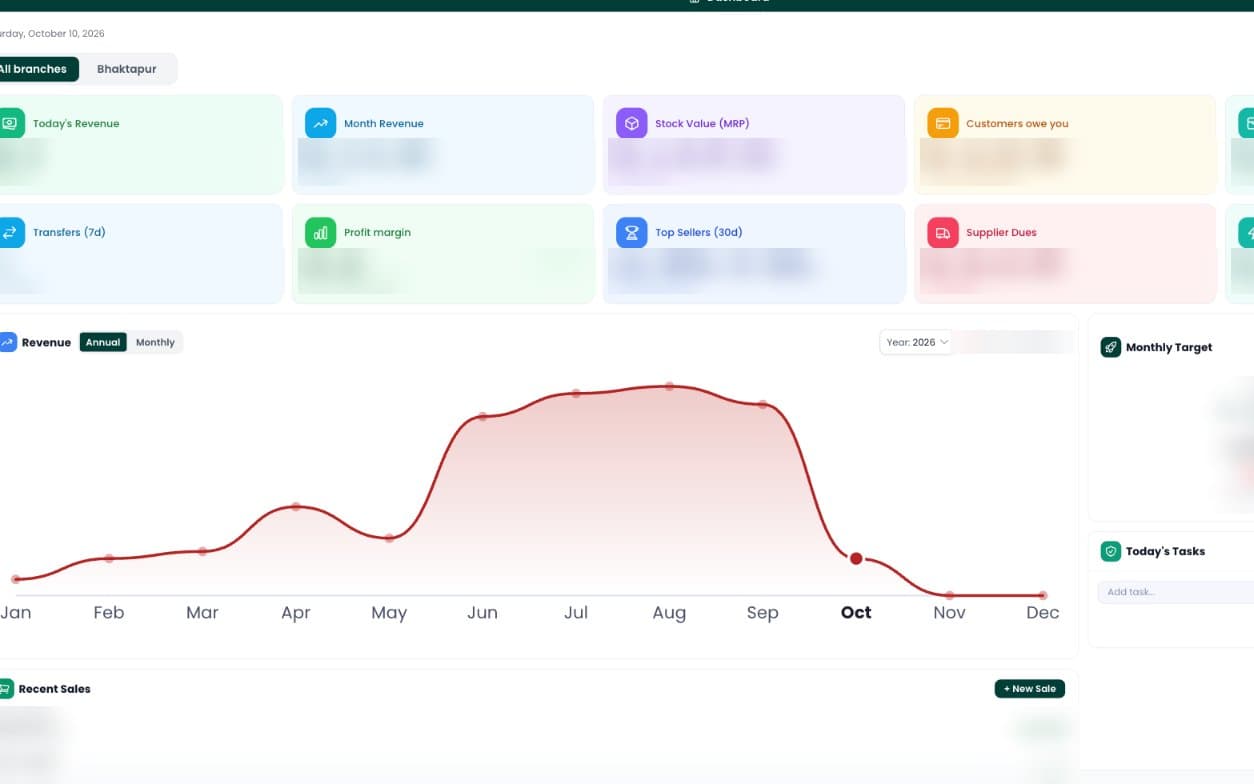The image size is (1254, 784).
Task: Click the Aug data point on chart
Action: 669,386
